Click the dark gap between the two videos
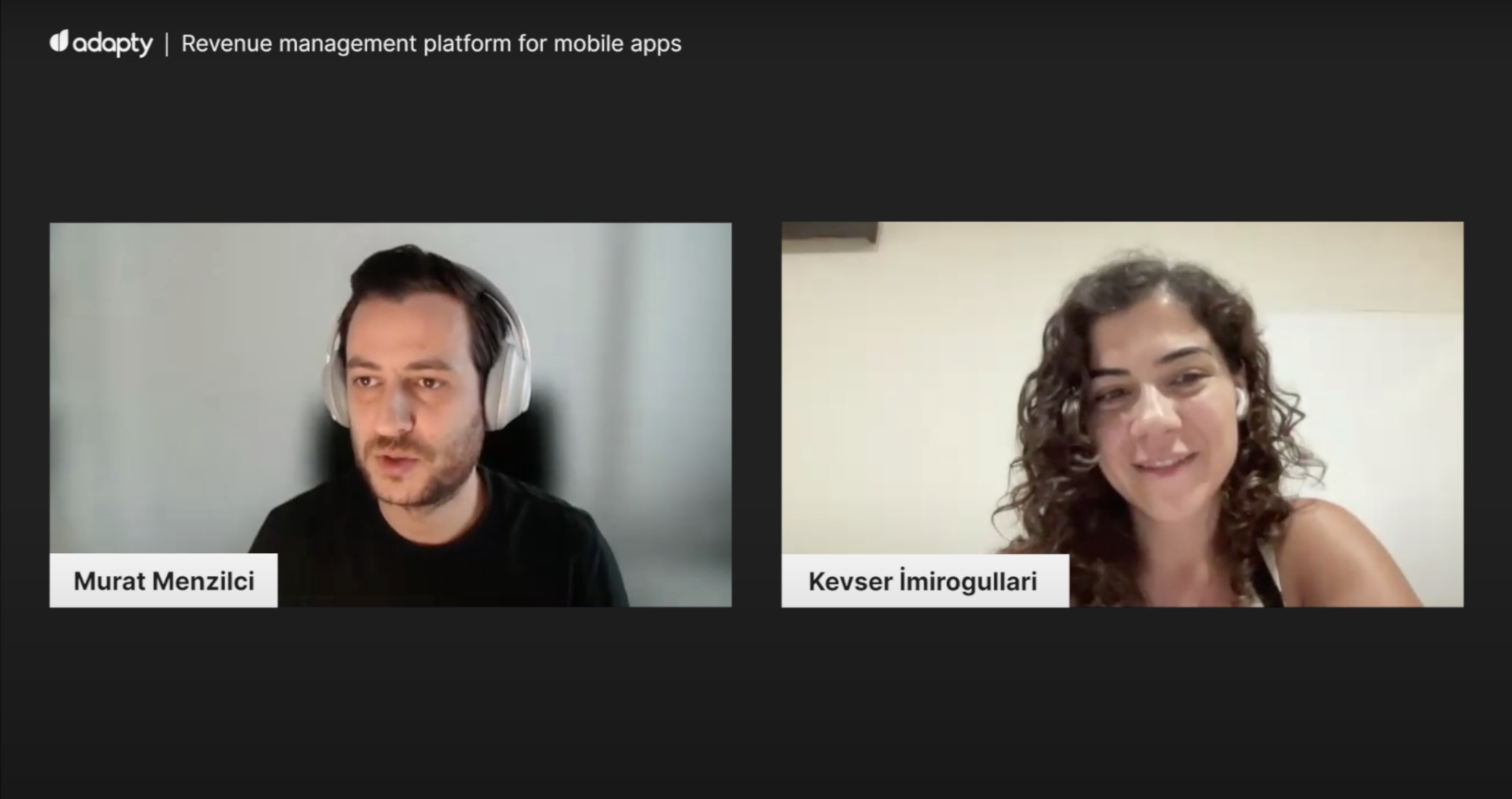The image size is (1512, 799). point(757,414)
